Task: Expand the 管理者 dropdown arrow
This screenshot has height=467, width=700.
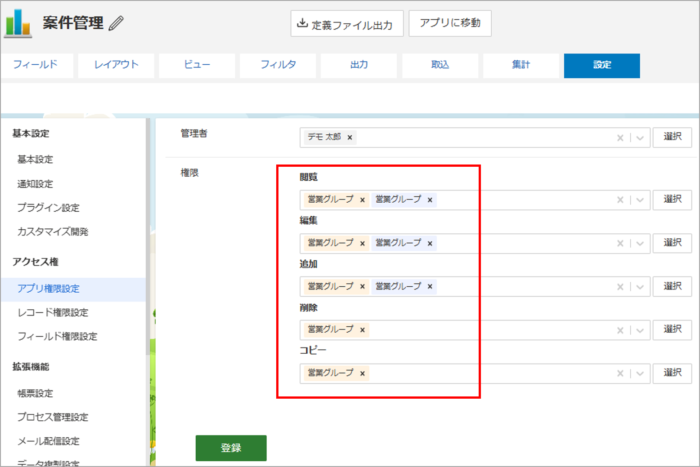Action: click(x=639, y=138)
